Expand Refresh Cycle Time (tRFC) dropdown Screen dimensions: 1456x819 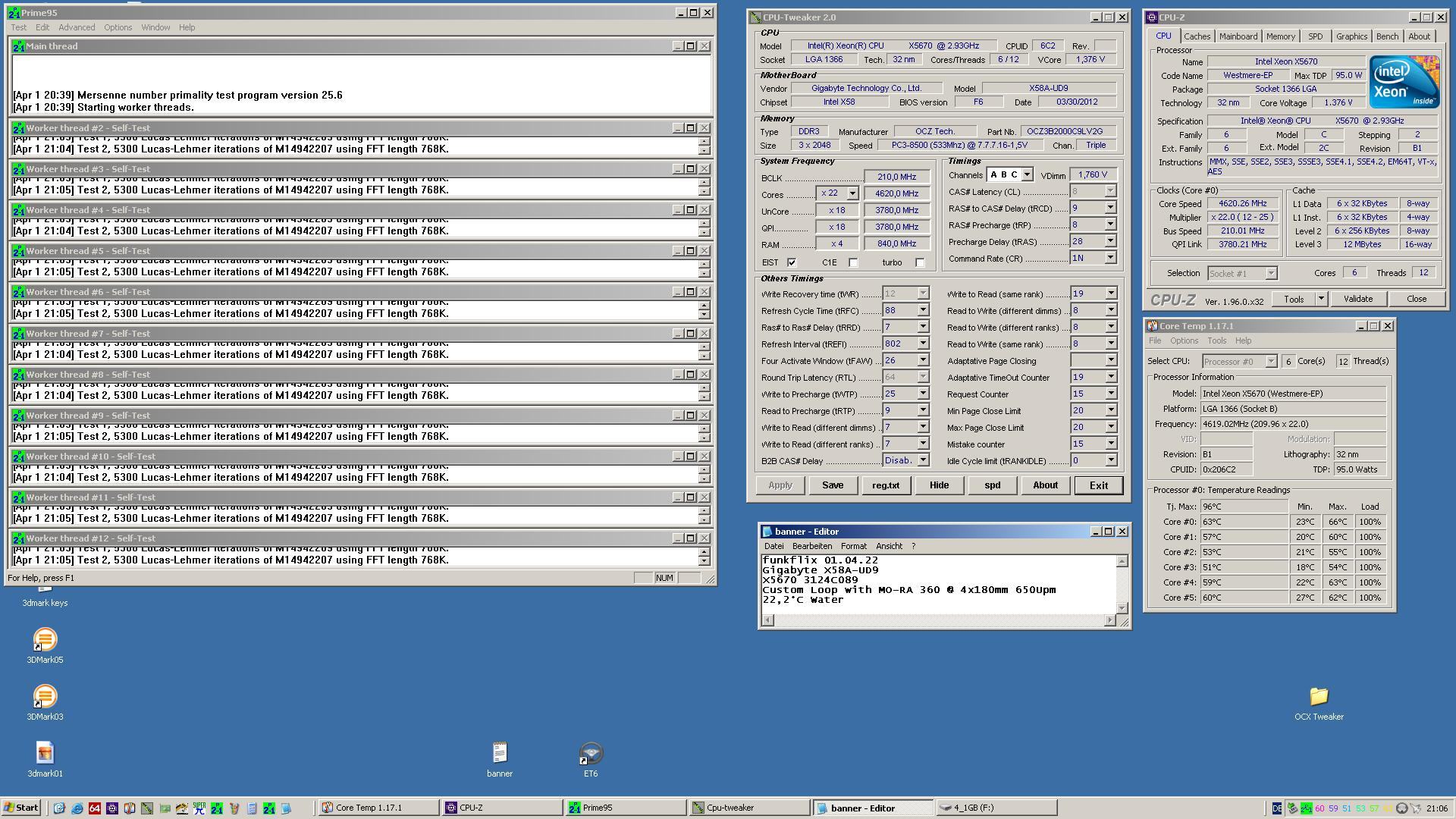click(923, 310)
